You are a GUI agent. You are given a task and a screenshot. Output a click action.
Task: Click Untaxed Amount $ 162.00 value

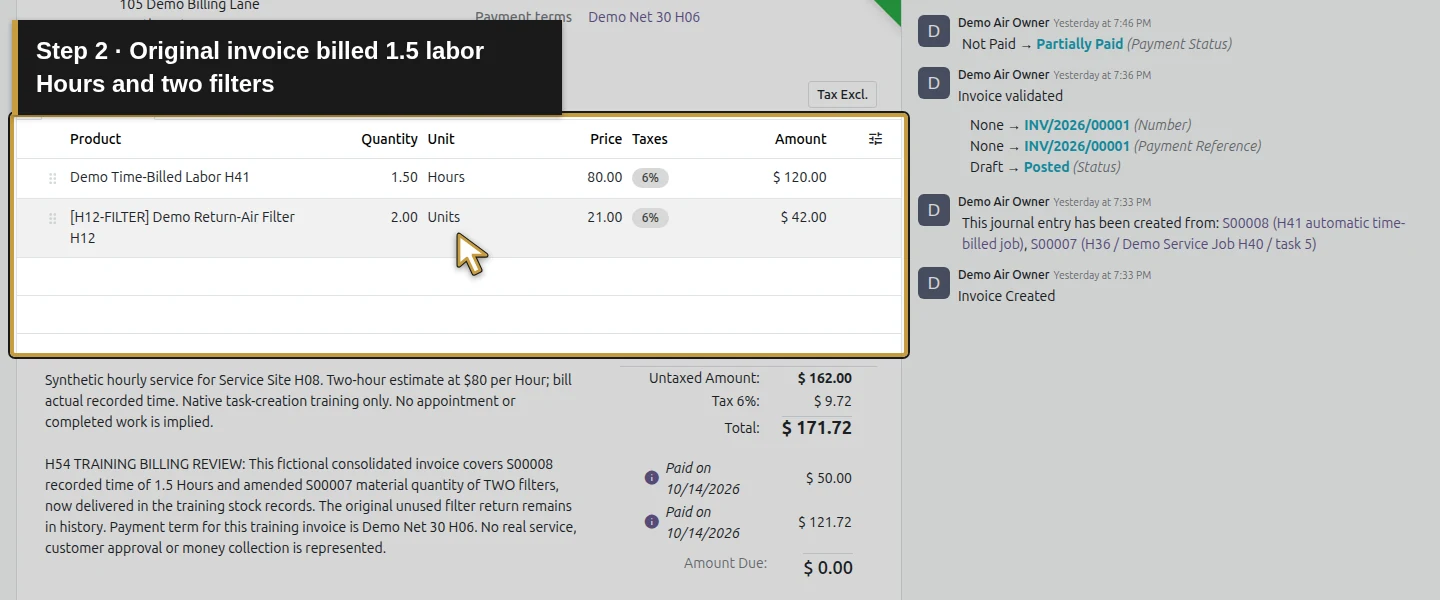click(825, 378)
